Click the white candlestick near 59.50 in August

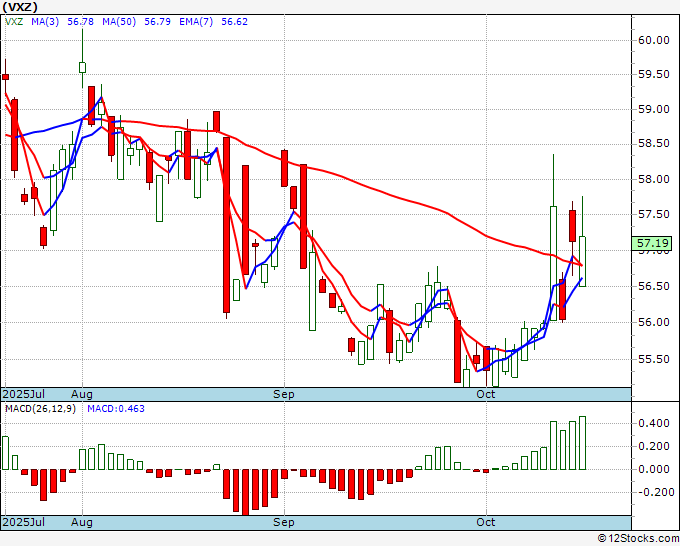(x=82, y=67)
